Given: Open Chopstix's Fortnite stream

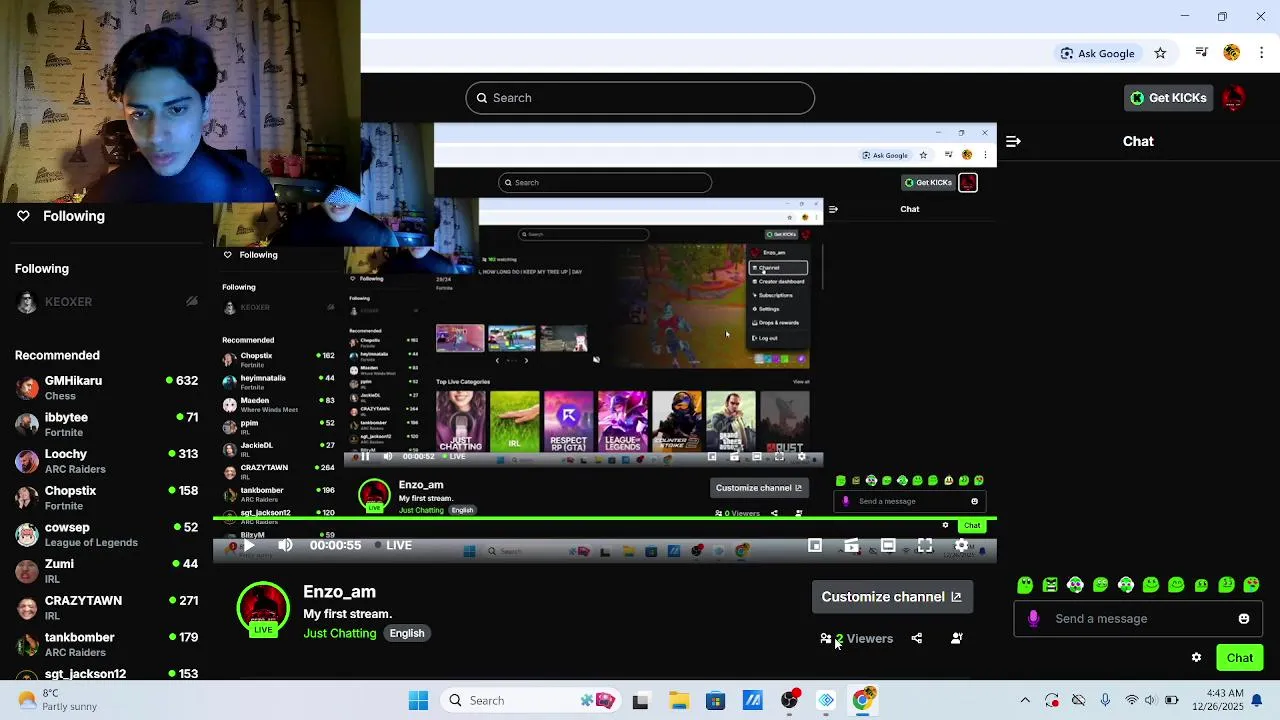Looking at the screenshot, I should pos(106,498).
